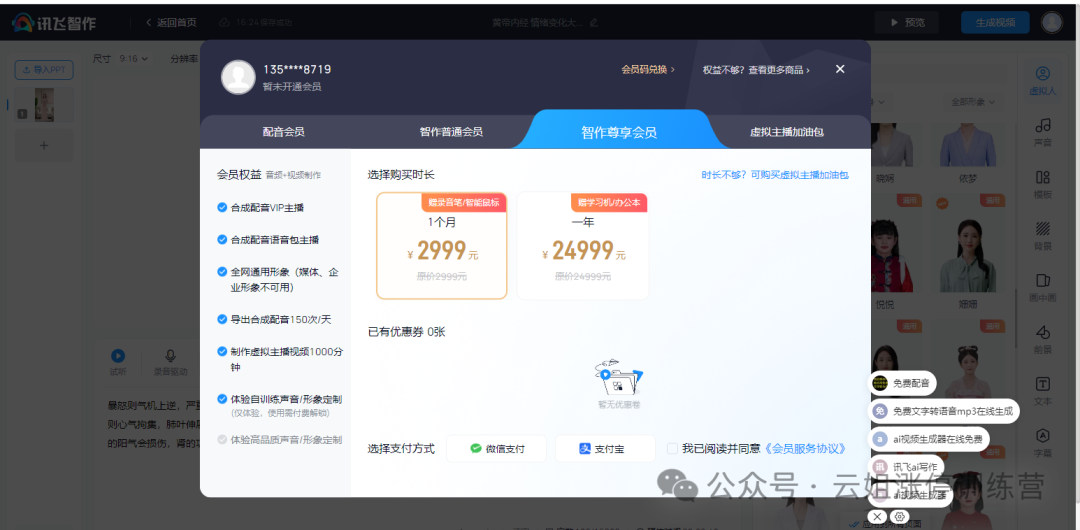Open 会员服务协议 agreement link

pos(804,449)
